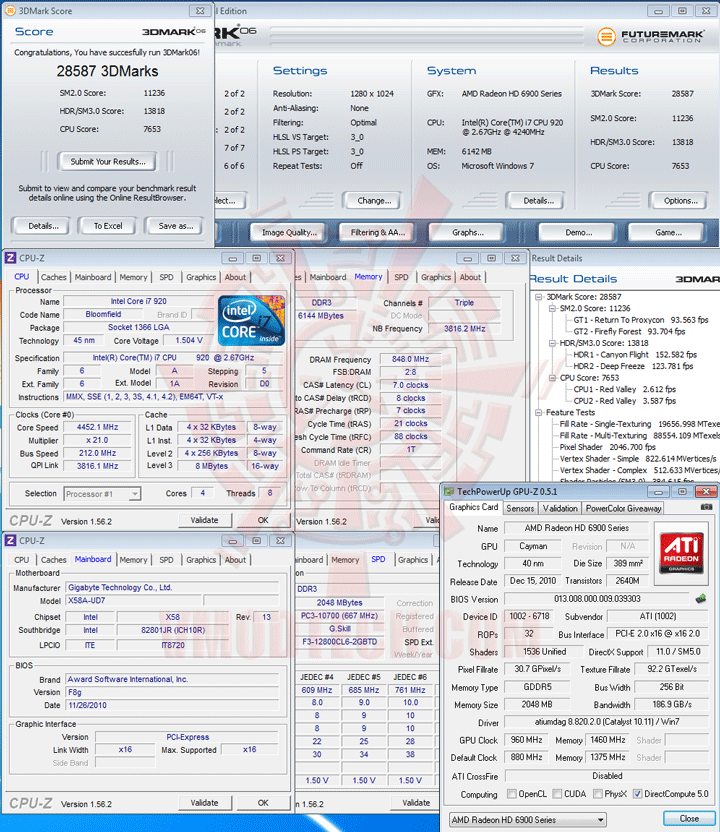Screen dimensions: 720x832
Task: Enable the OpenCL checkbox in GPU-Z
Action: coord(511,794)
